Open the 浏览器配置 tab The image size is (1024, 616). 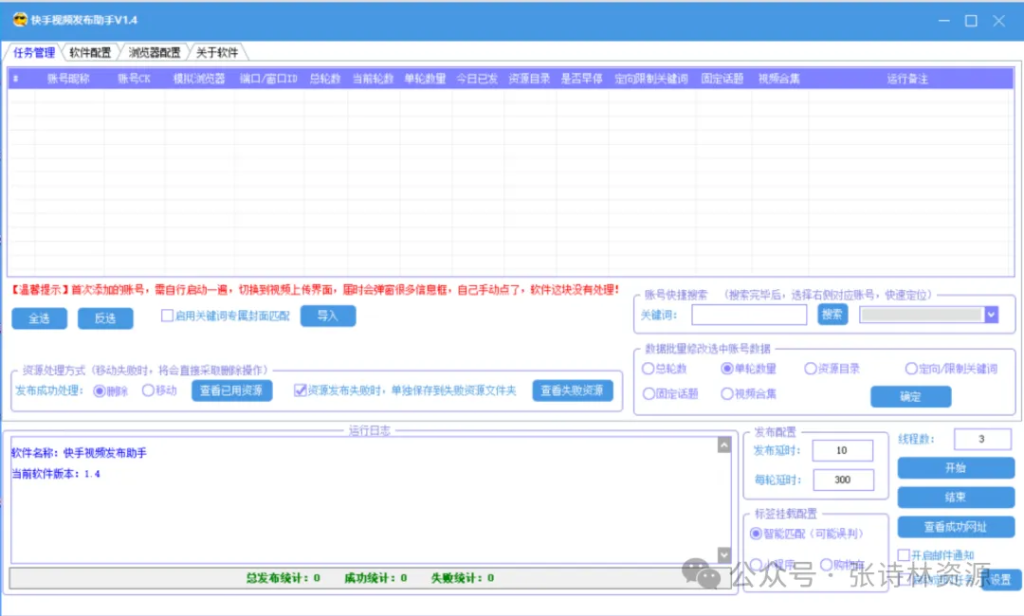coord(154,52)
